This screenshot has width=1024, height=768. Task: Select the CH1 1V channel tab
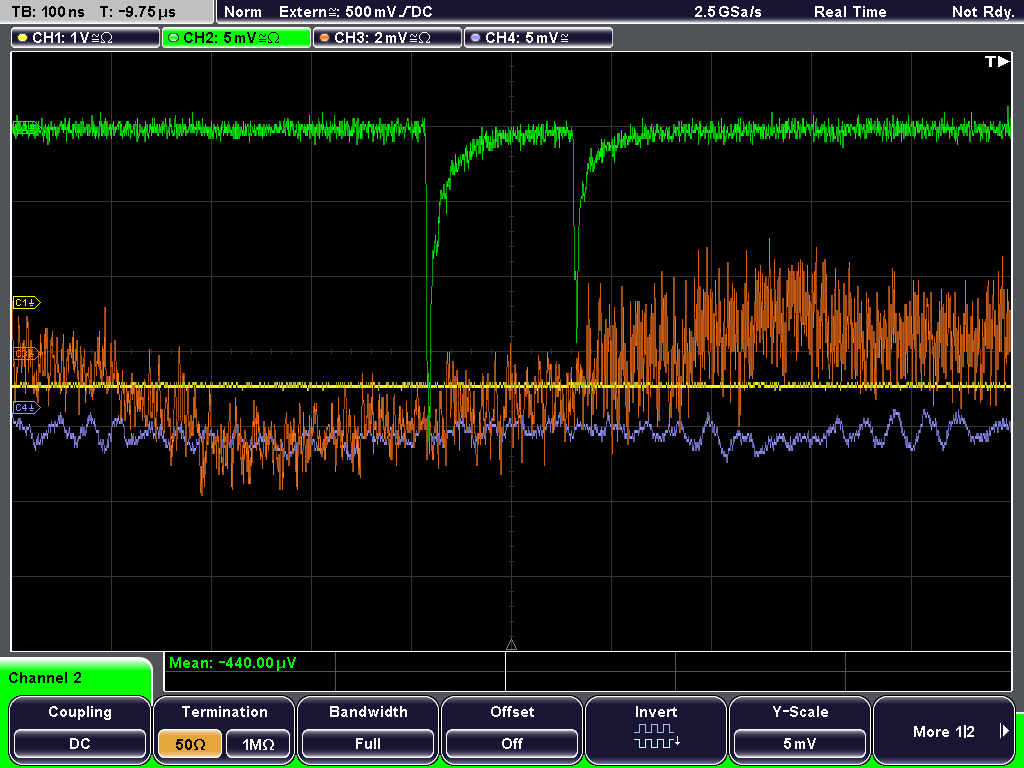click(86, 38)
